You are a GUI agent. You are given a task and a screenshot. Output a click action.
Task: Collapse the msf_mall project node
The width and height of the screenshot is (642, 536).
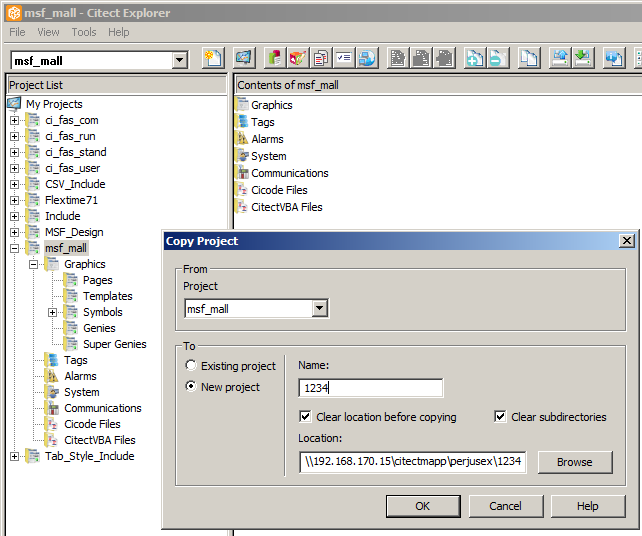click(x=14, y=248)
